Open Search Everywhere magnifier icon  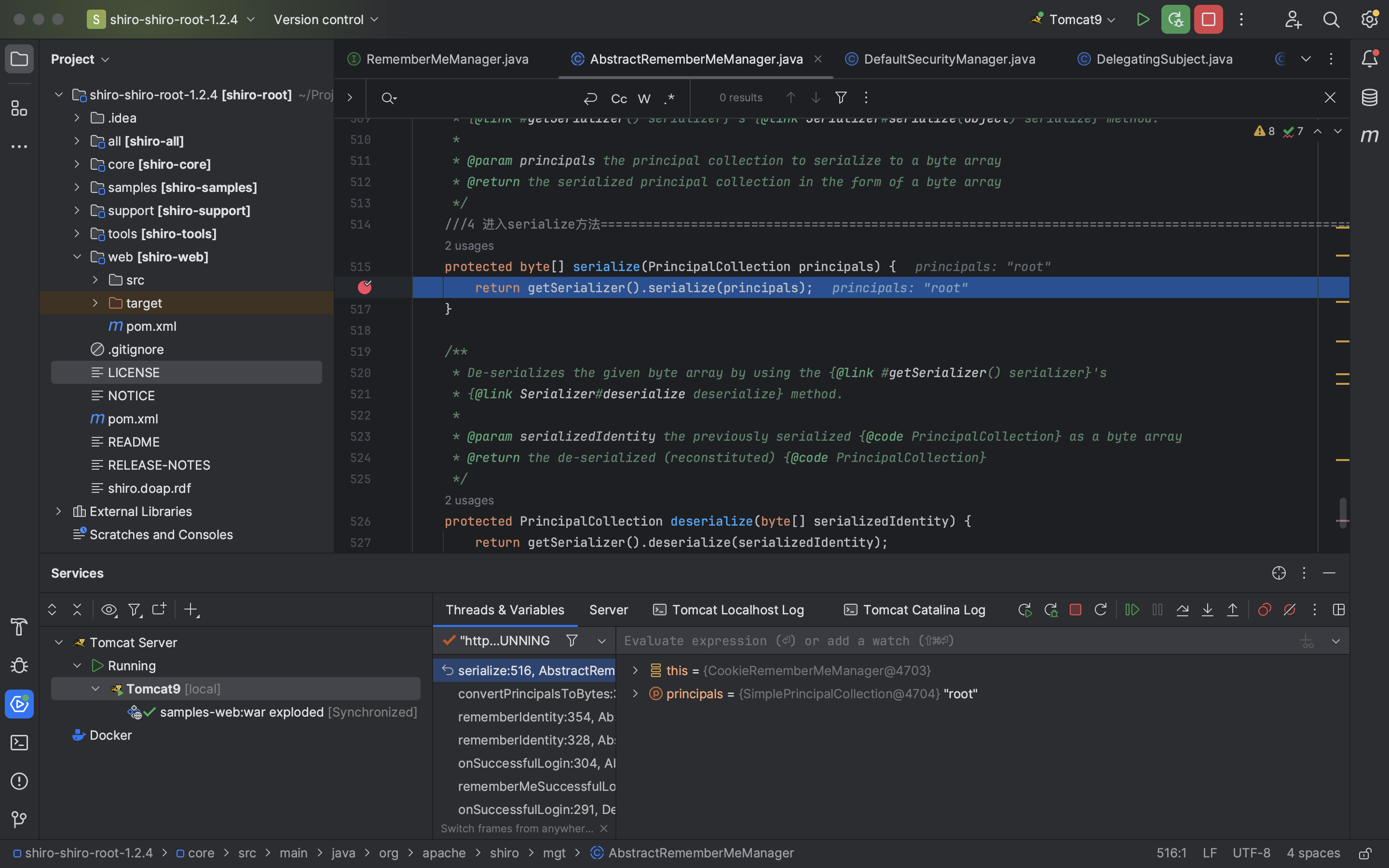point(1331,19)
